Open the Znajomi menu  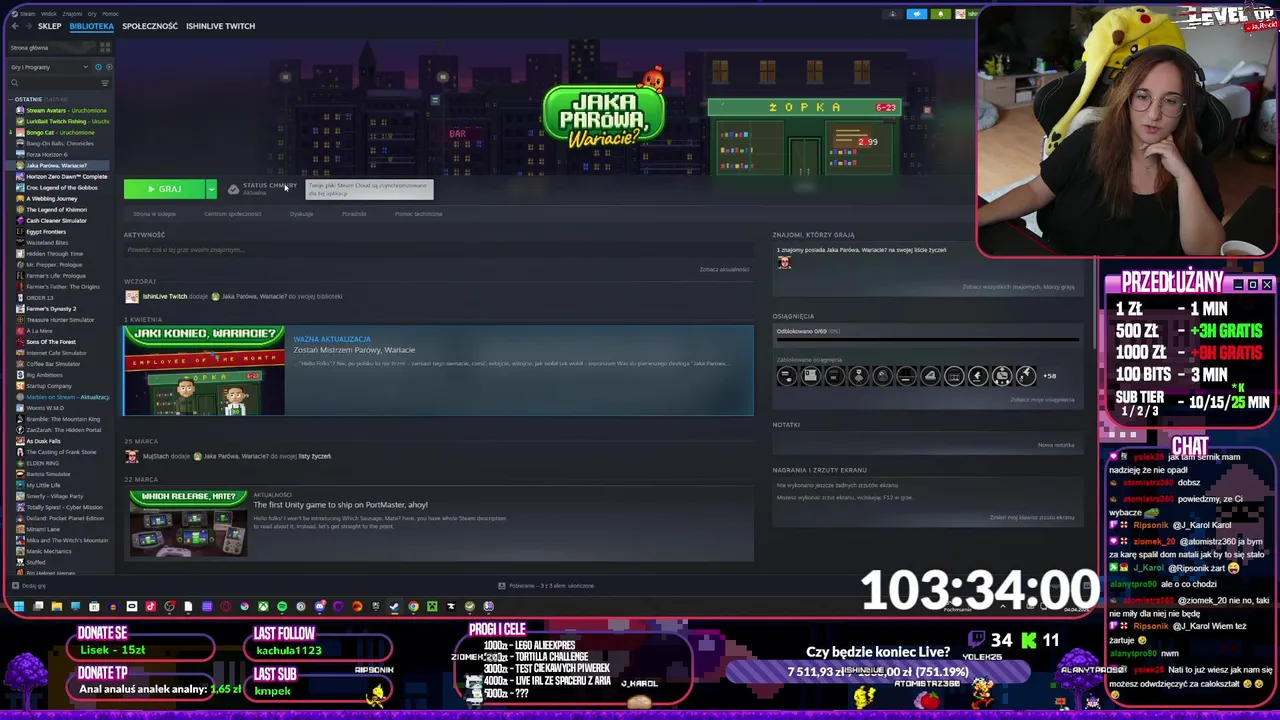(x=72, y=14)
